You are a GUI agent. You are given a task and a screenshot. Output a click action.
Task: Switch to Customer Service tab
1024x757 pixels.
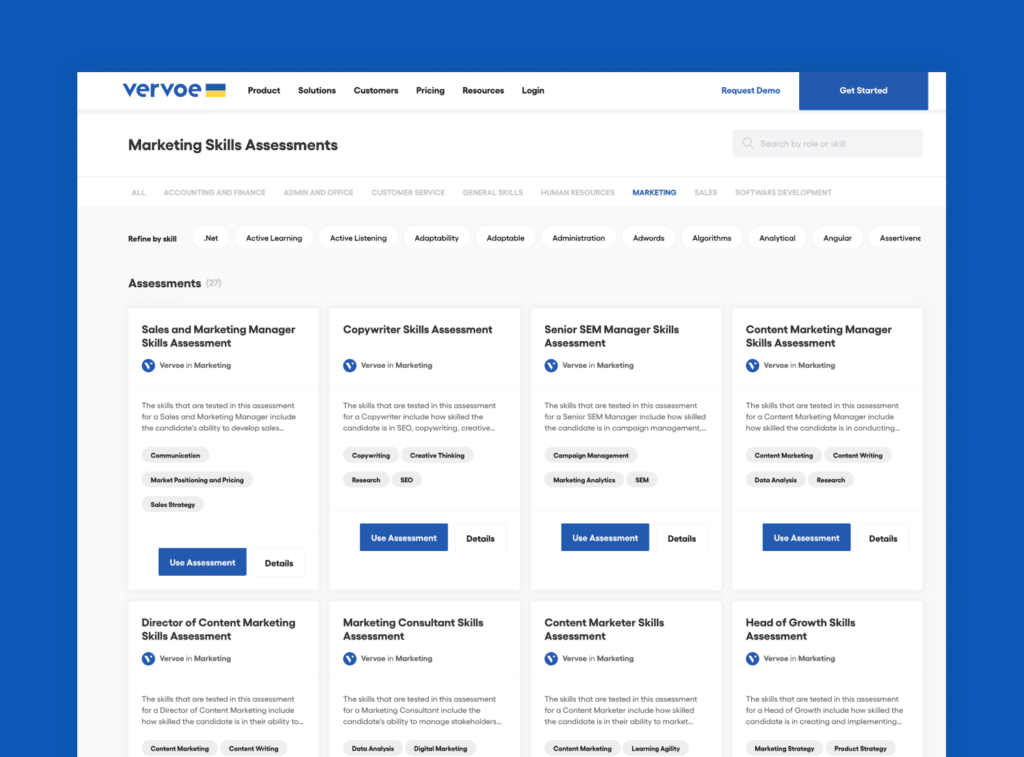tap(408, 193)
